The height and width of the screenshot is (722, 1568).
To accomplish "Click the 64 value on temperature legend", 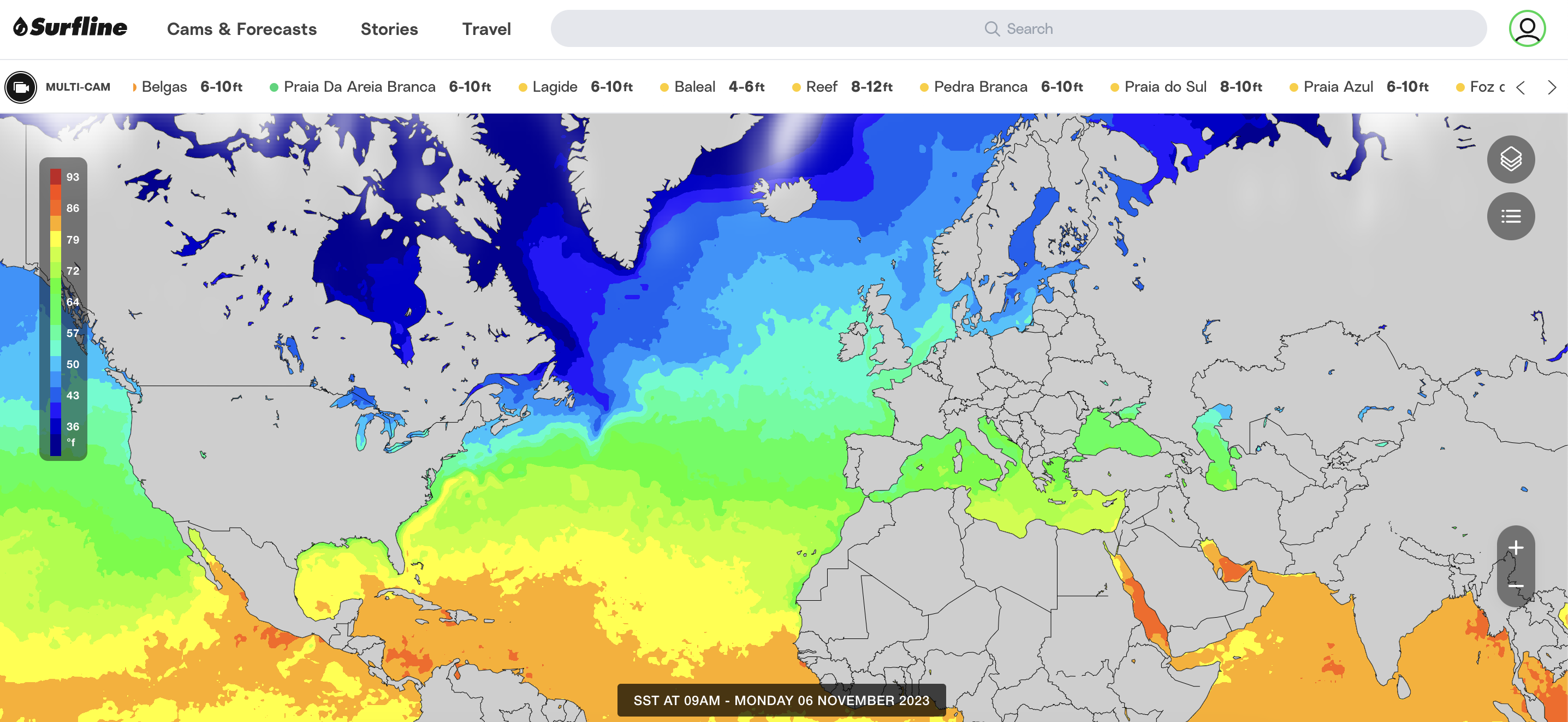I will (73, 302).
